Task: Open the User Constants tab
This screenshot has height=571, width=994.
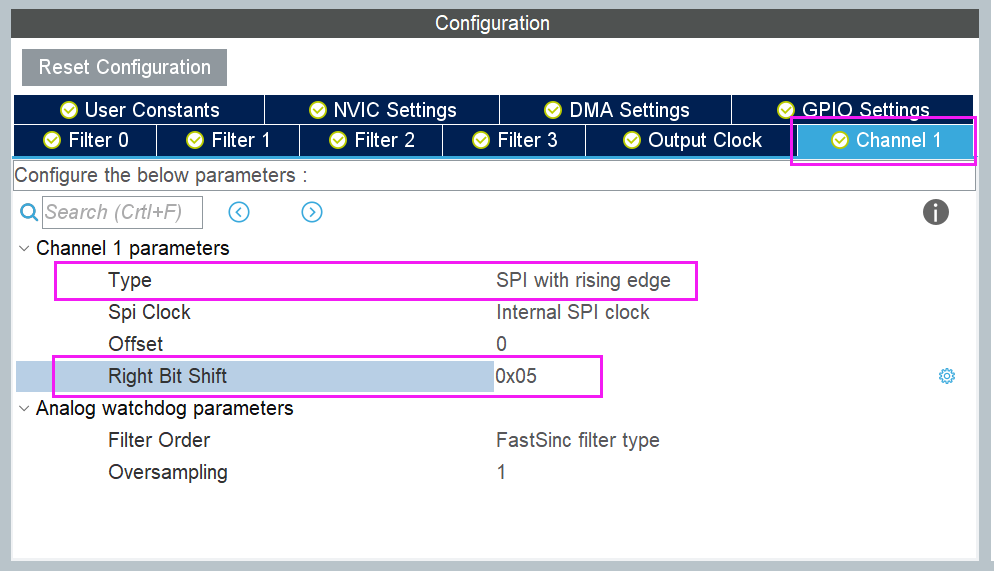Action: pos(139,110)
